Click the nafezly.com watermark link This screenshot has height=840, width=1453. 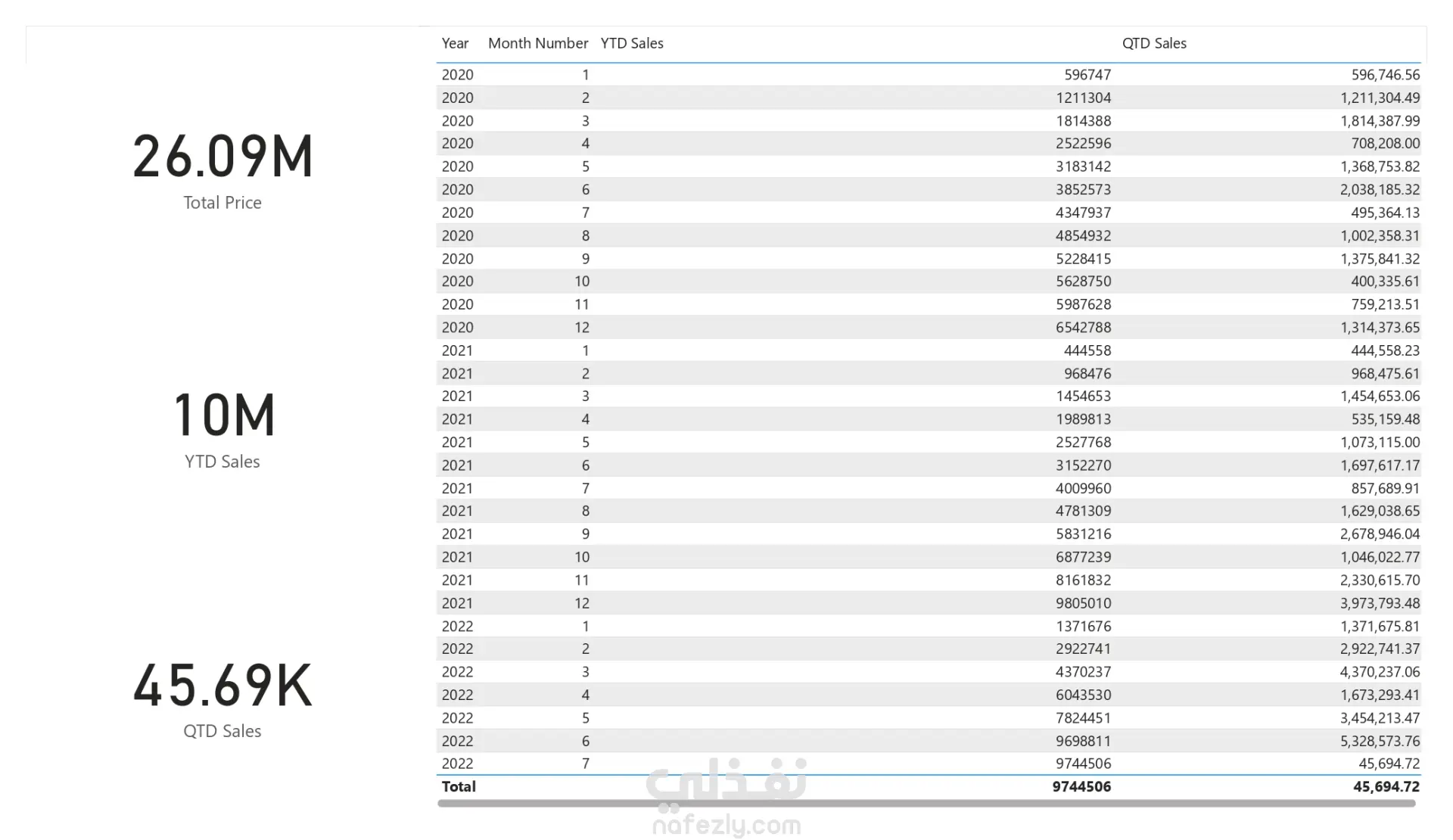tap(726, 825)
